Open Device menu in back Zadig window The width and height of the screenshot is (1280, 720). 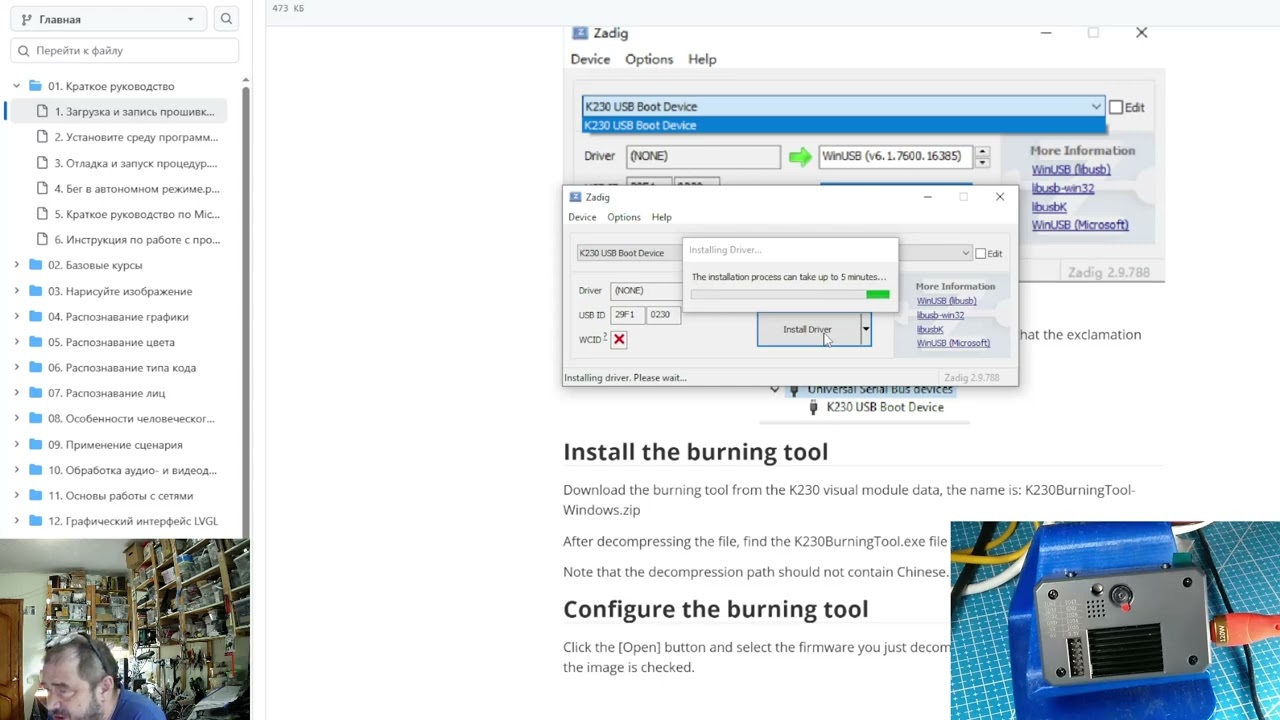point(590,59)
